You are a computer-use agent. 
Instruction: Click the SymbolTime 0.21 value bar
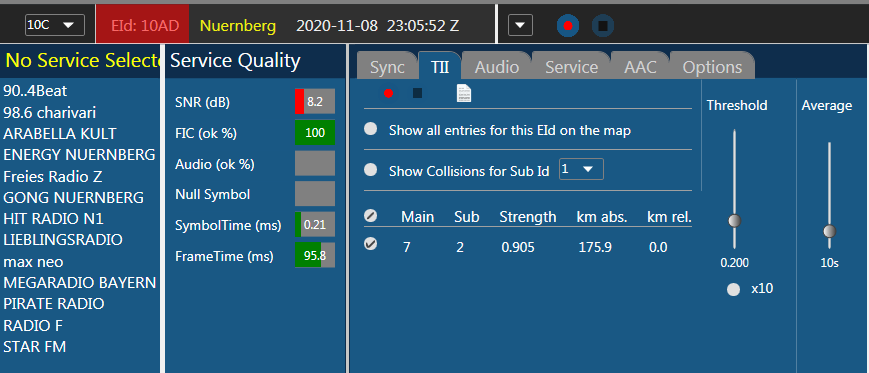(315, 225)
